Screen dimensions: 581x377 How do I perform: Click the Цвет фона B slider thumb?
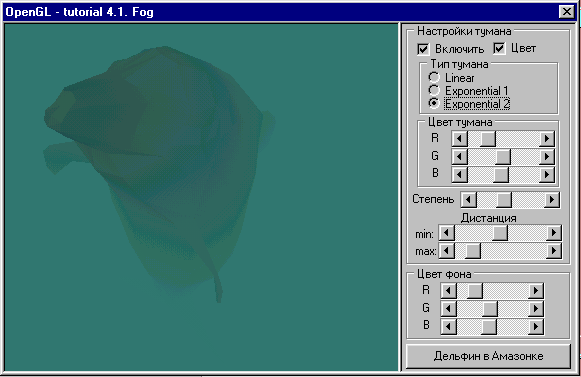tap(489, 327)
